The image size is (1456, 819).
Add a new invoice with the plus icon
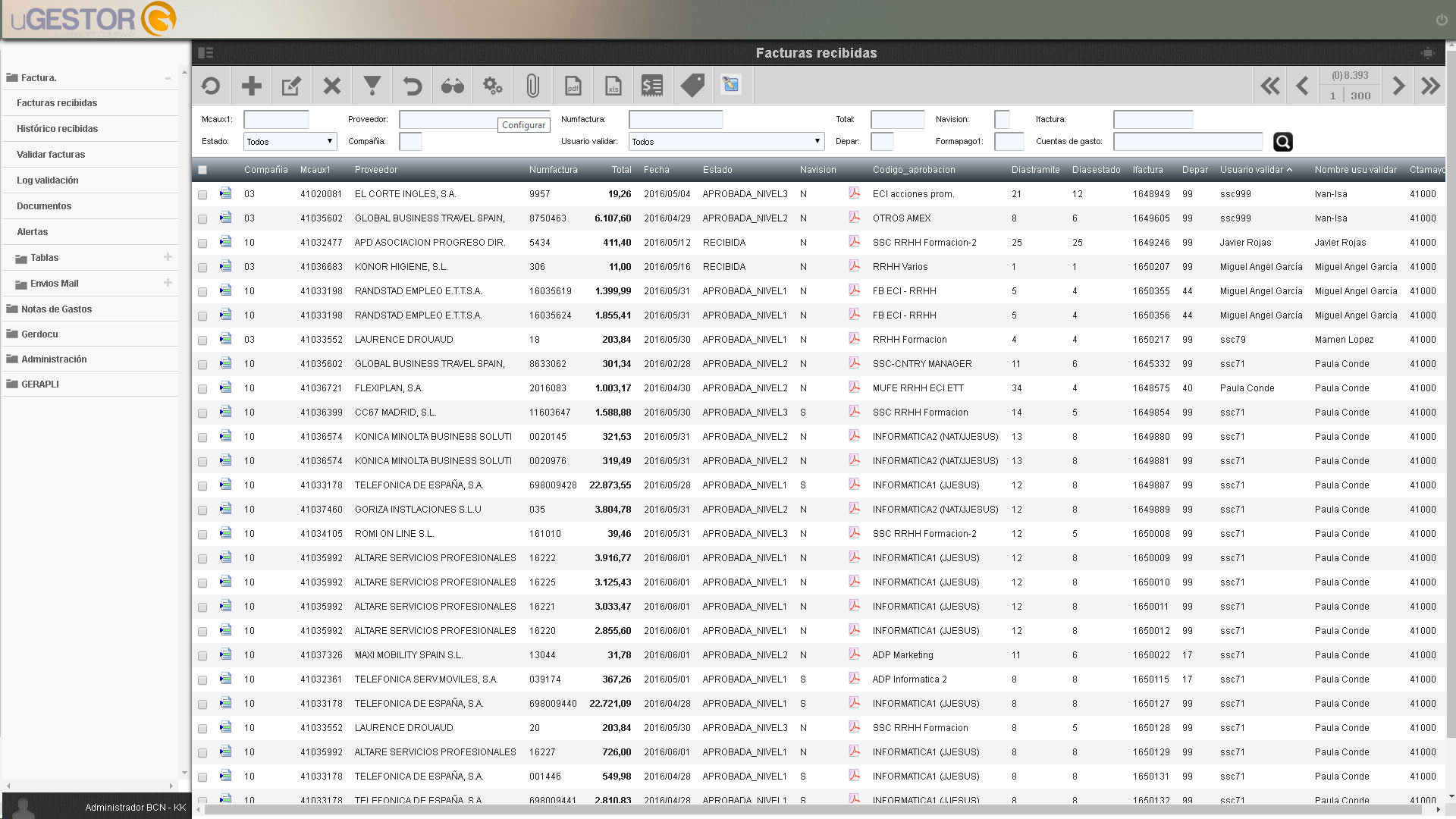[x=251, y=86]
